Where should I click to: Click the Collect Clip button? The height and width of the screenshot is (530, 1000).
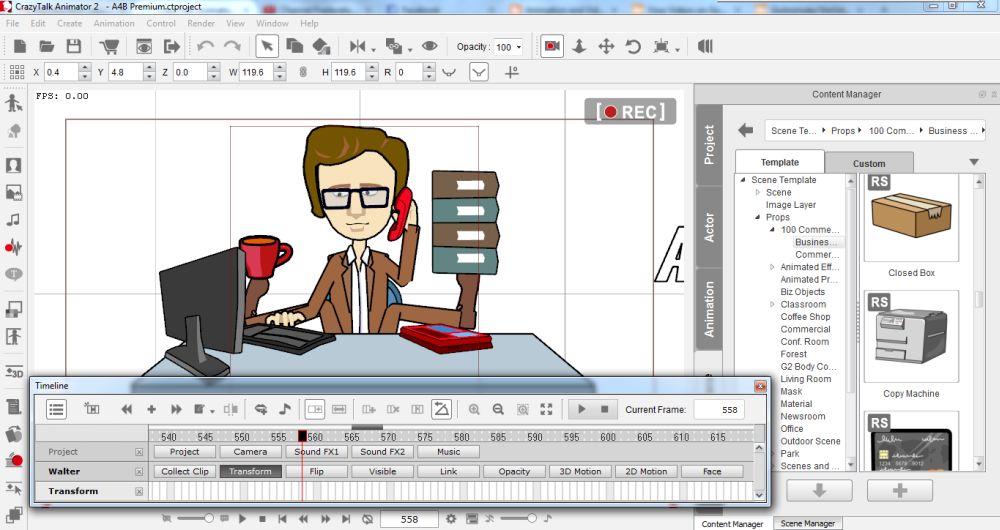coord(185,471)
